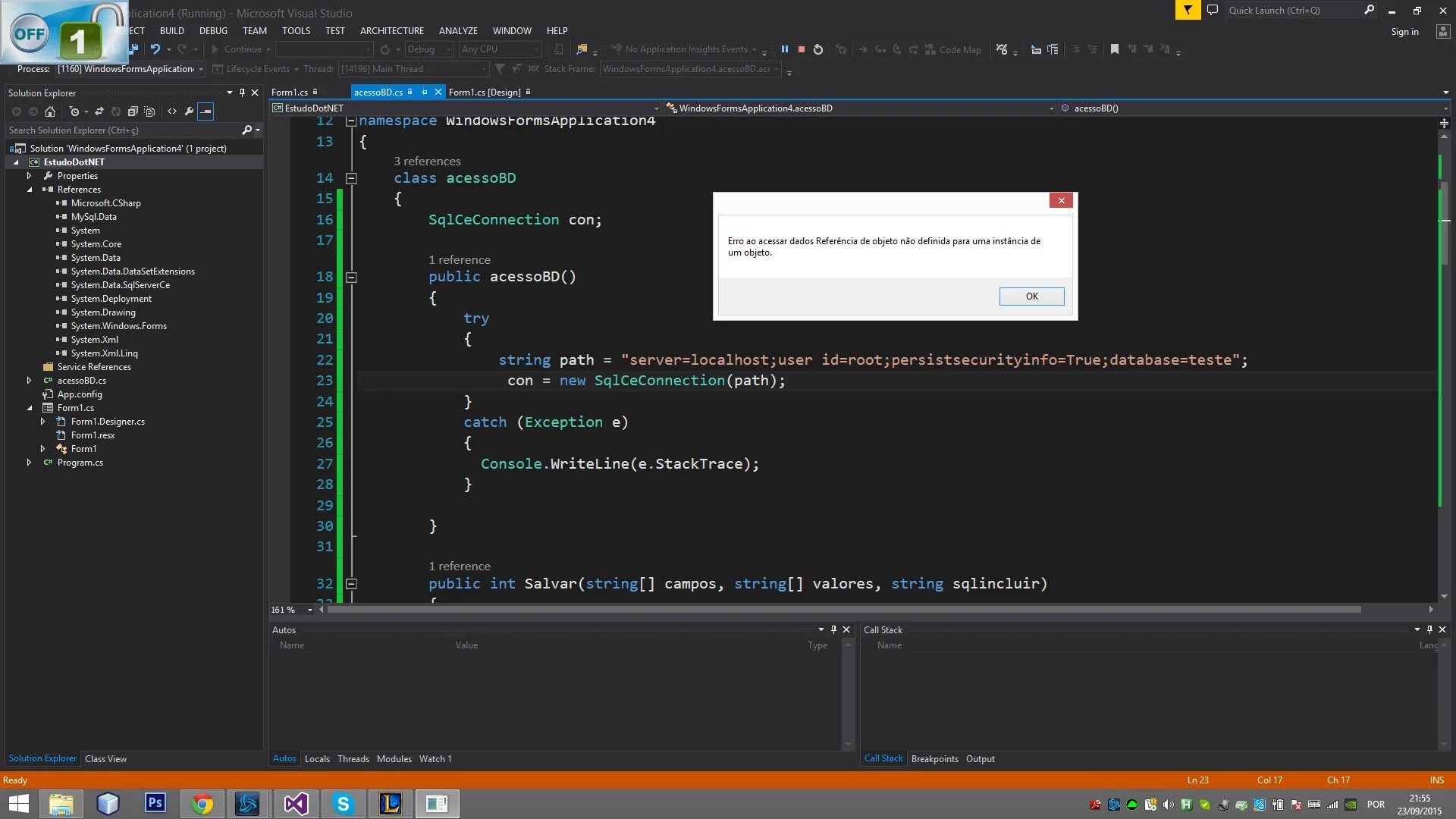This screenshot has height=819, width=1456.
Task: Click the bookmark toggle icon in toolbar
Action: tap(1114, 49)
